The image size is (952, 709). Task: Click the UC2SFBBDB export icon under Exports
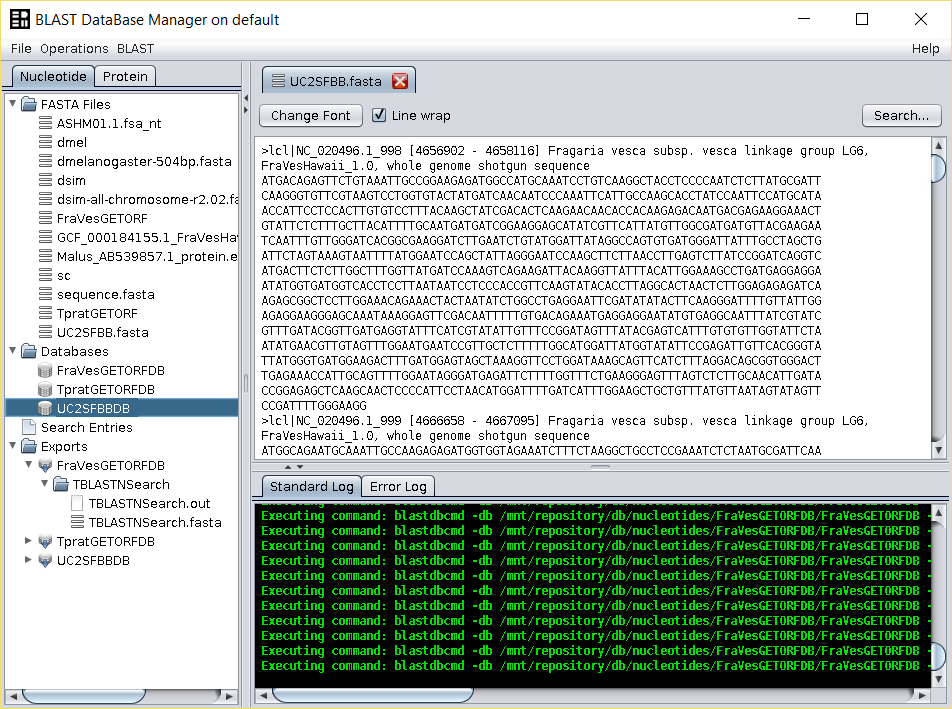[x=45, y=561]
